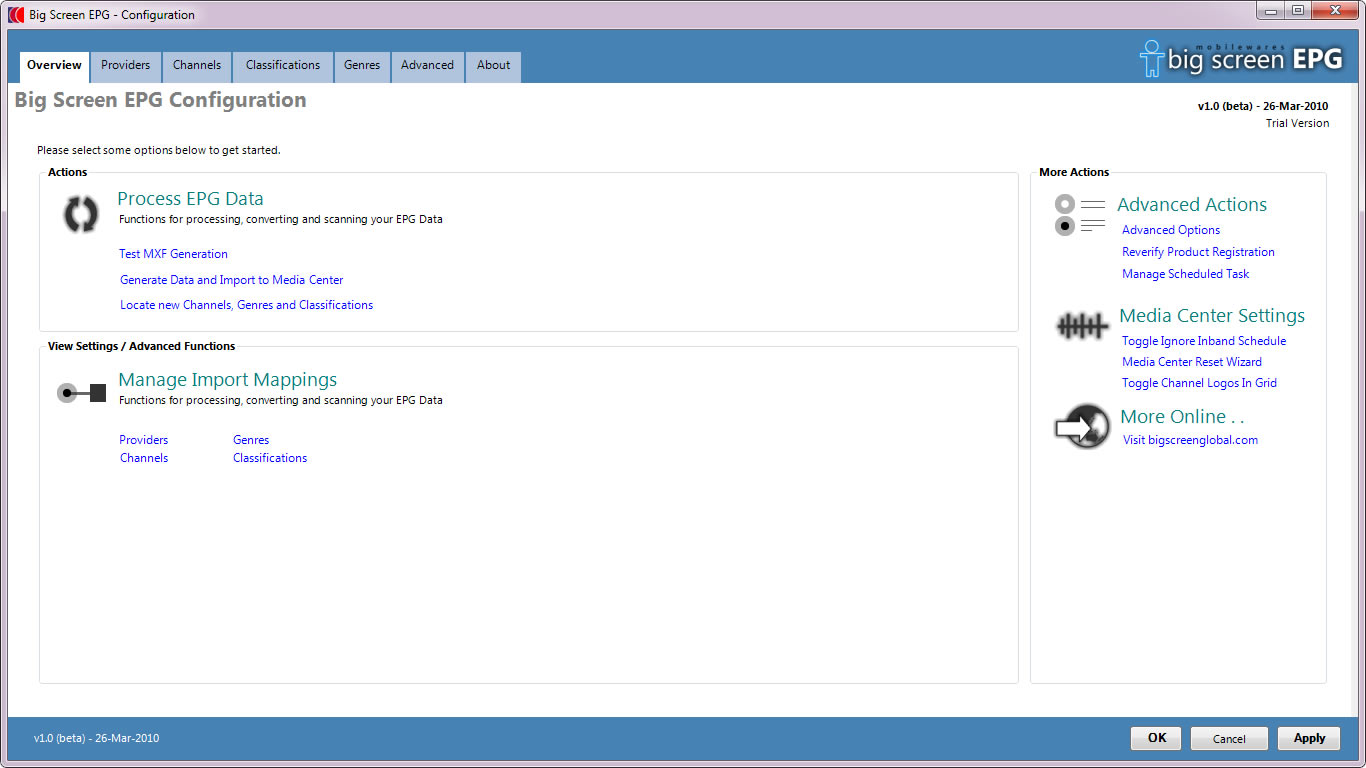The height and width of the screenshot is (768, 1366).
Task: Click the Advanced Options link
Action: [1171, 230]
